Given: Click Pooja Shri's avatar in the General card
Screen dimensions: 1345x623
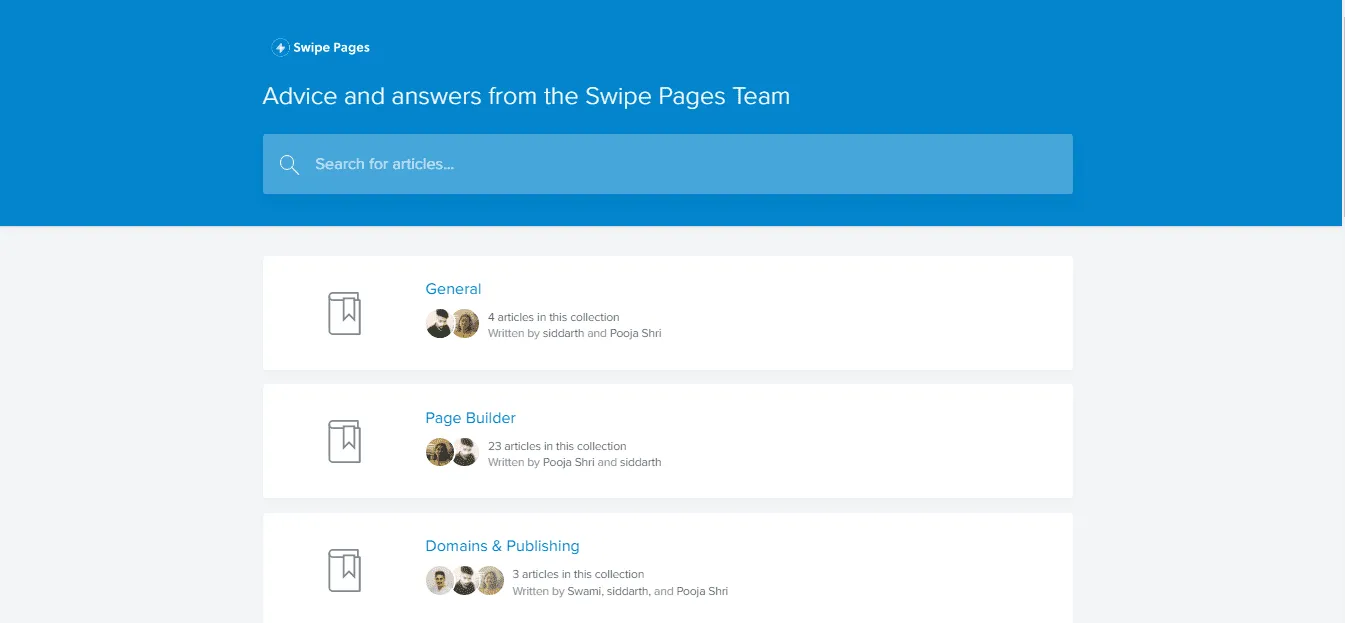Looking at the screenshot, I should (x=464, y=323).
